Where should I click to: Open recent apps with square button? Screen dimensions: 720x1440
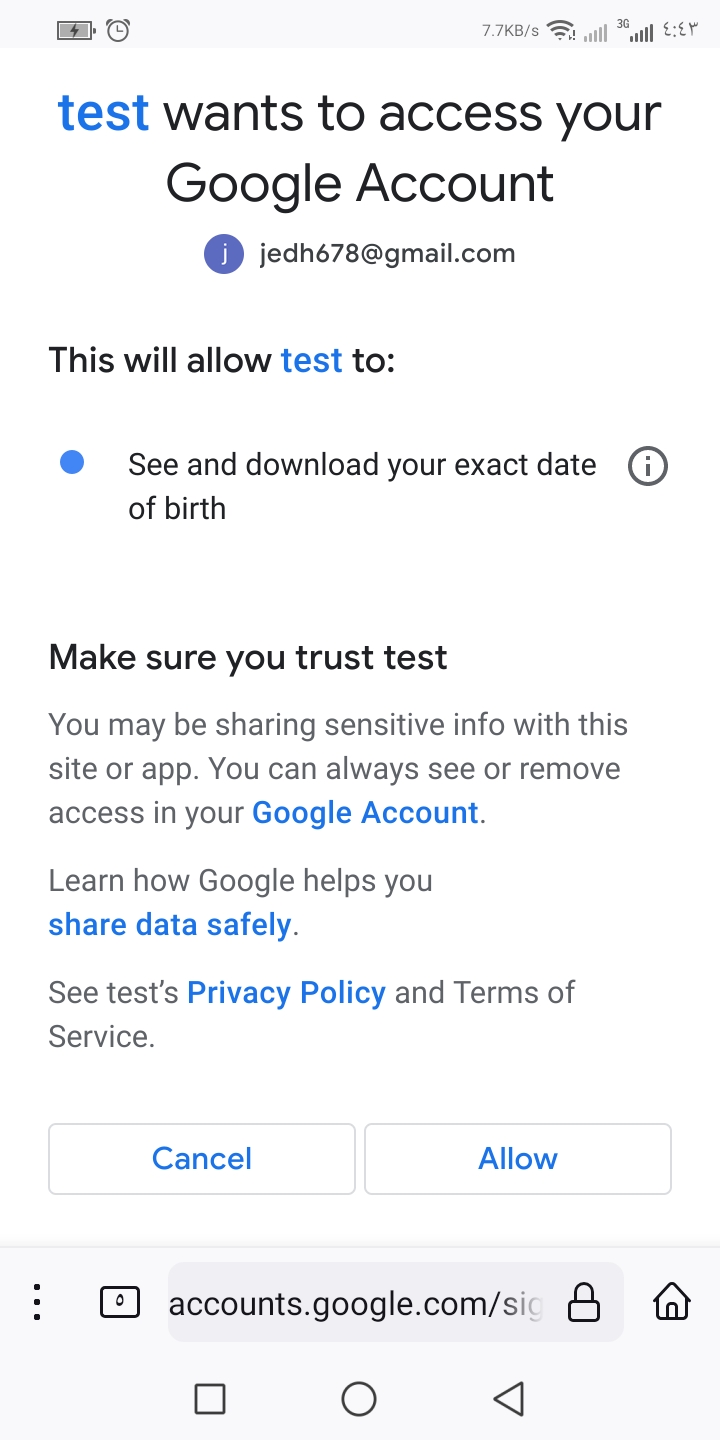(209, 1398)
